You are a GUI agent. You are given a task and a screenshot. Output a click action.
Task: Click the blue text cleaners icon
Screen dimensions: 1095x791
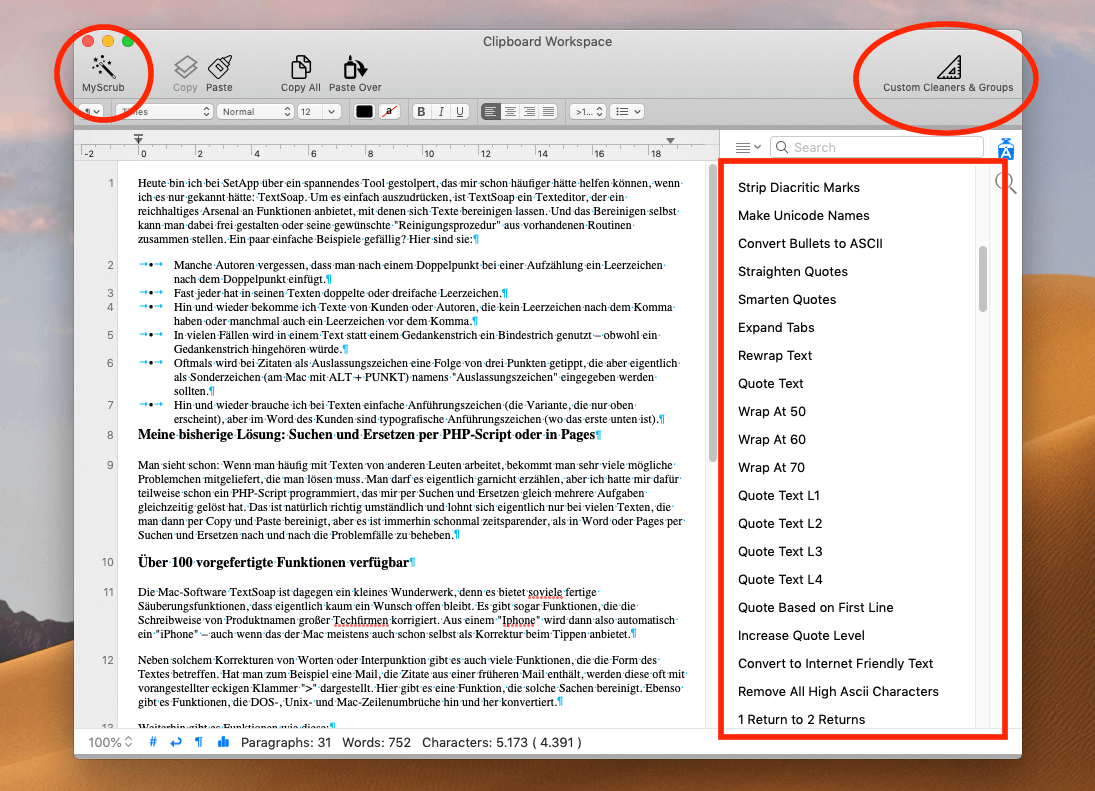(1006, 149)
